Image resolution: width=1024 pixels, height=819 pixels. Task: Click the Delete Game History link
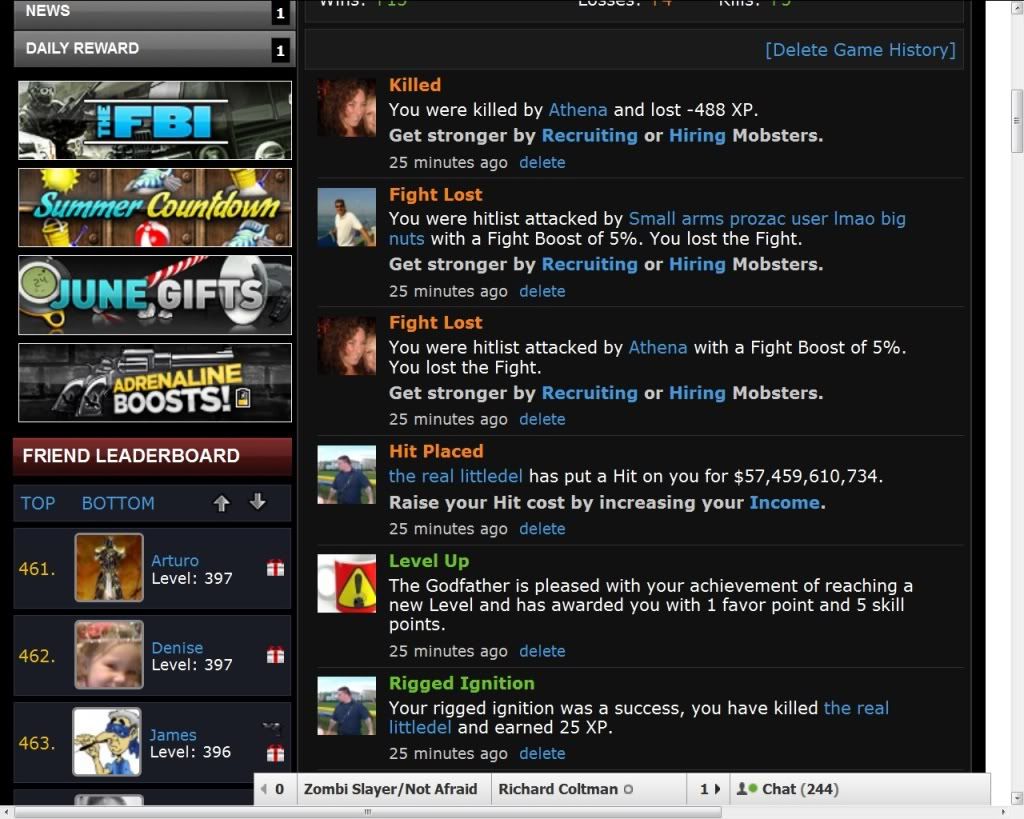[x=860, y=50]
